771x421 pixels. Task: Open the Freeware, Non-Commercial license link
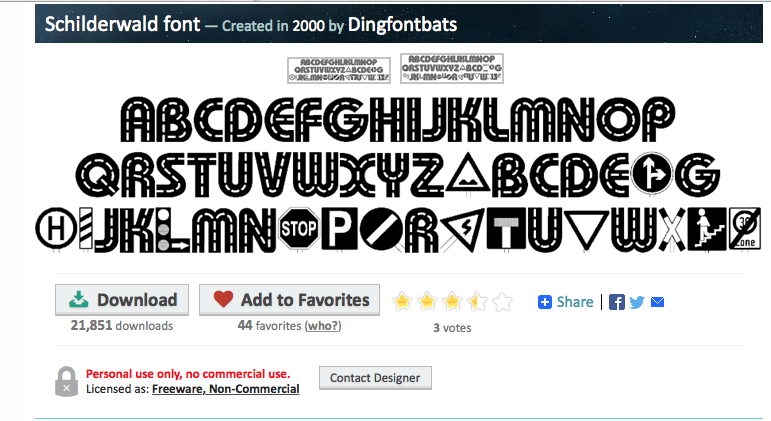226,389
